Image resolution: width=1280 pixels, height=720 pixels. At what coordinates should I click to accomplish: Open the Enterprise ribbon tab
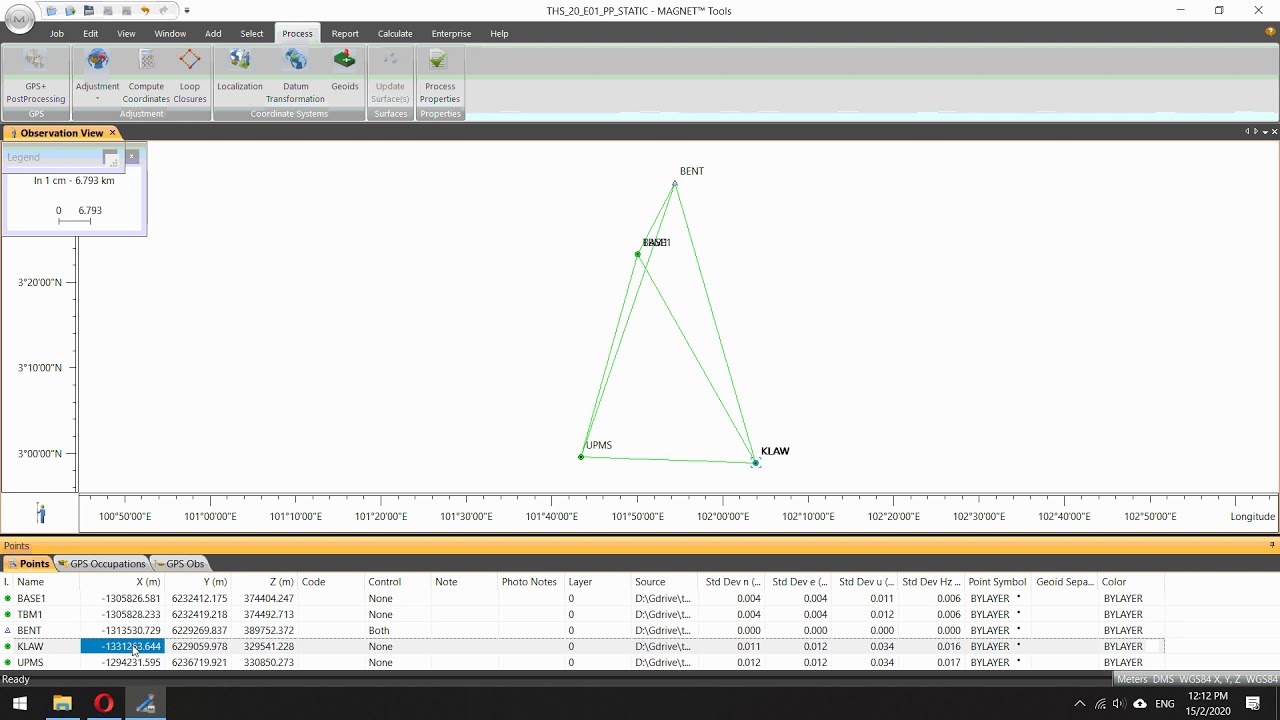click(x=451, y=33)
